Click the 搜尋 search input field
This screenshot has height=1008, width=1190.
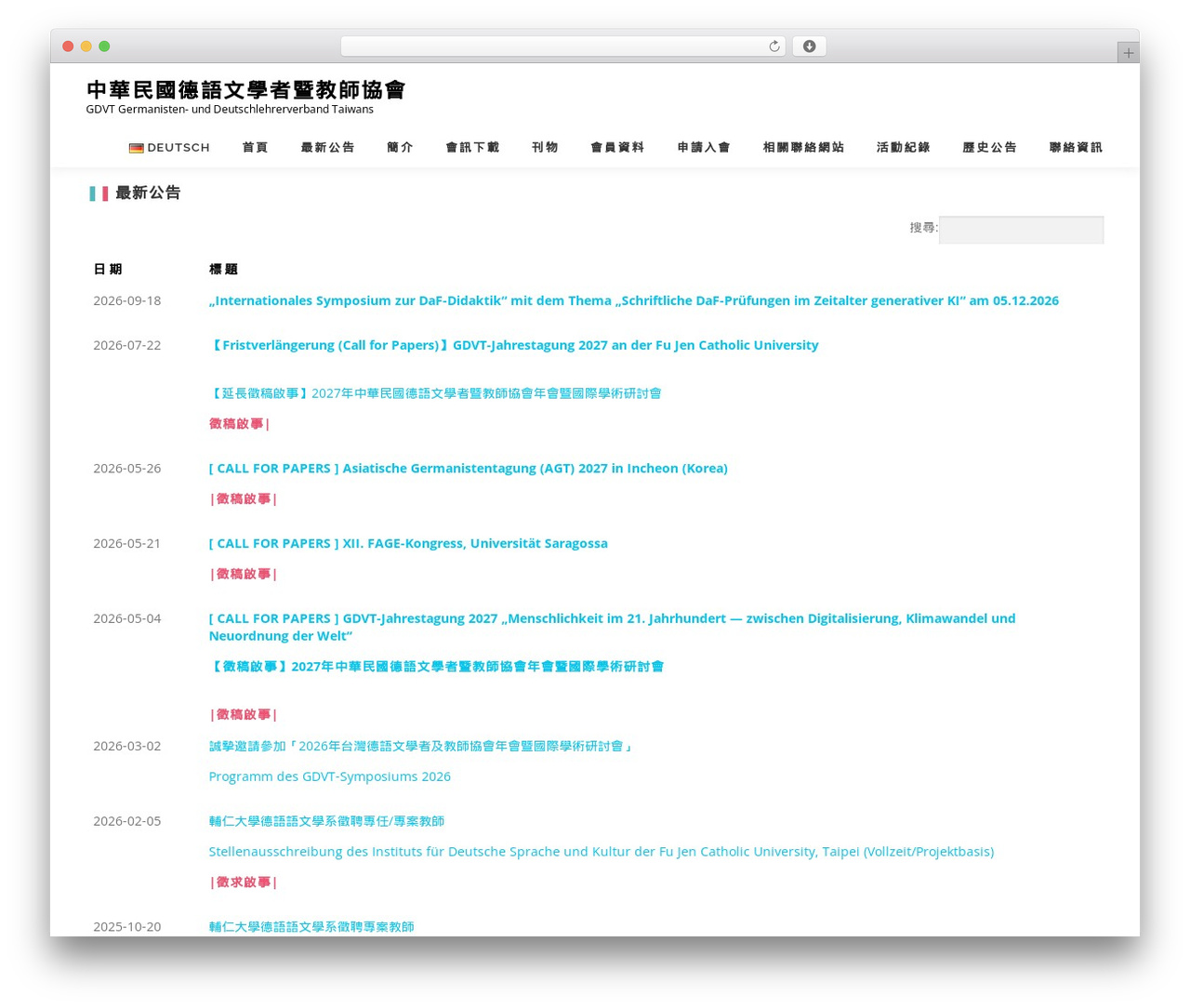[1021, 230]
